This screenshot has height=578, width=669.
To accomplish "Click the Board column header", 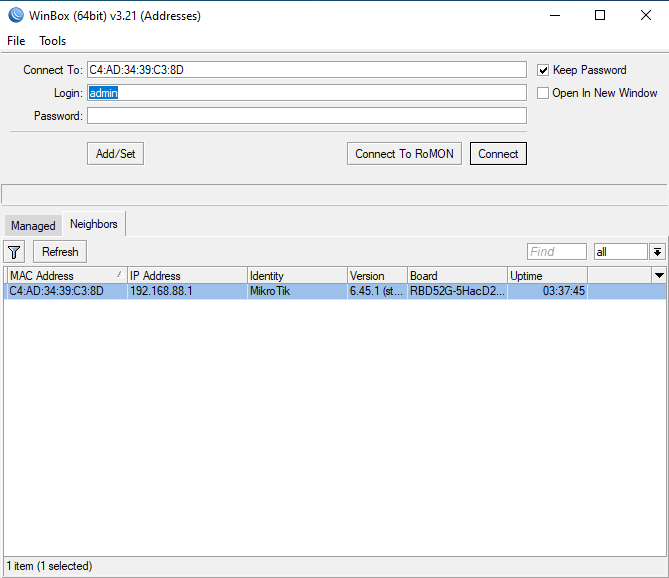I will [x=457, y=276].
